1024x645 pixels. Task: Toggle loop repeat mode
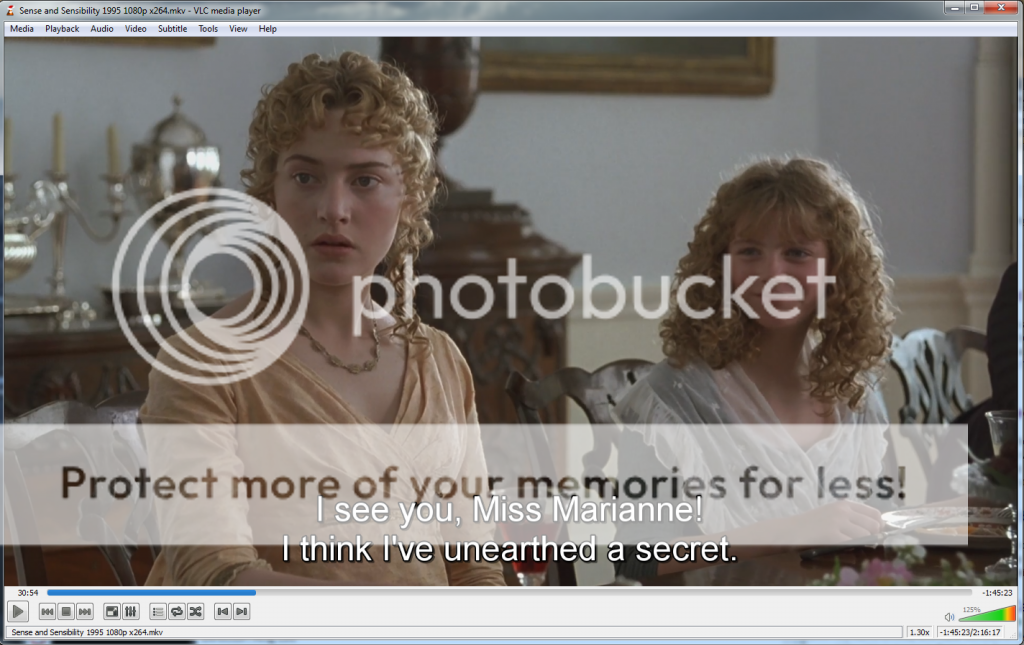pyautogui.click(x=176, y=612)
